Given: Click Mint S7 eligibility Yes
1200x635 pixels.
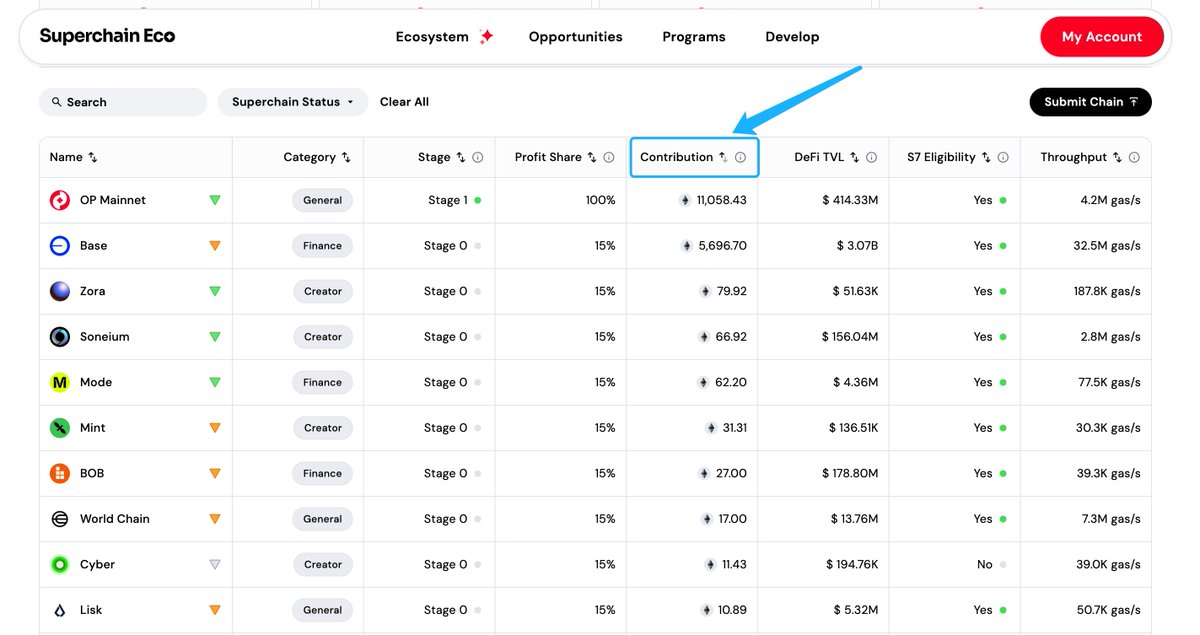Looking at the screenshot, I should click(983, 428).
